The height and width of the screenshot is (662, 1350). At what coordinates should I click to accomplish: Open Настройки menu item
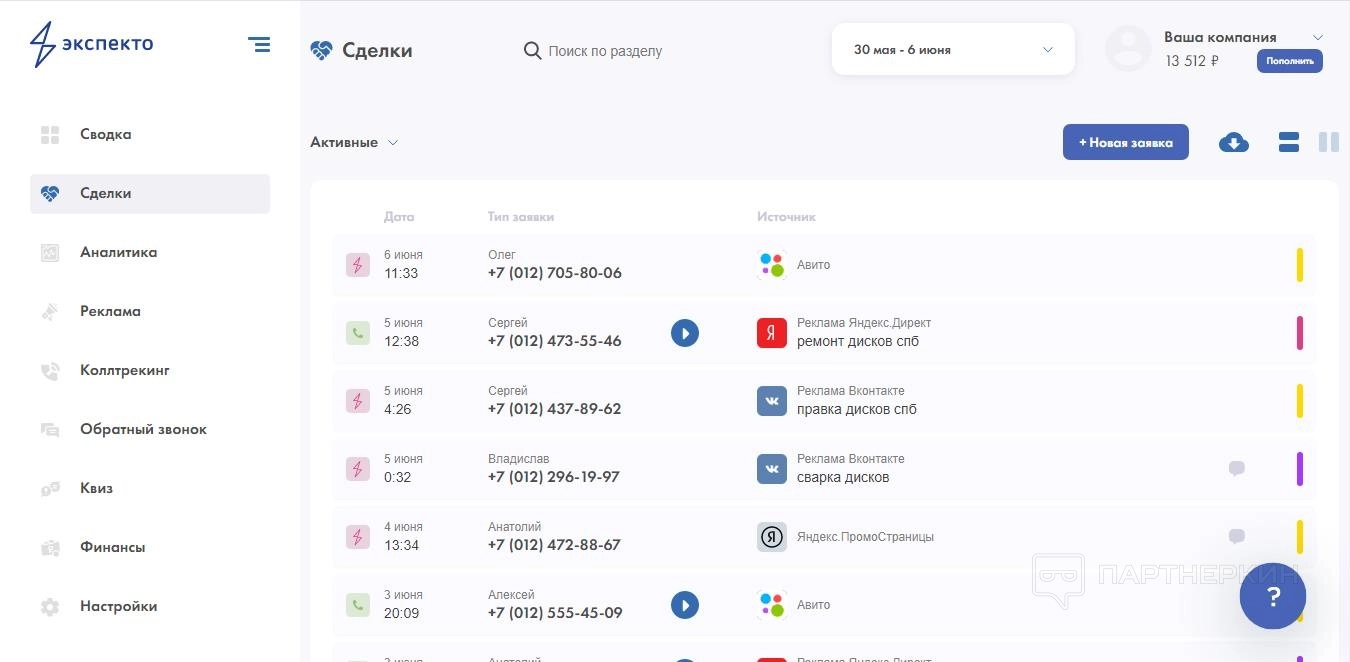pyautogui.click(x=150, y=607)
